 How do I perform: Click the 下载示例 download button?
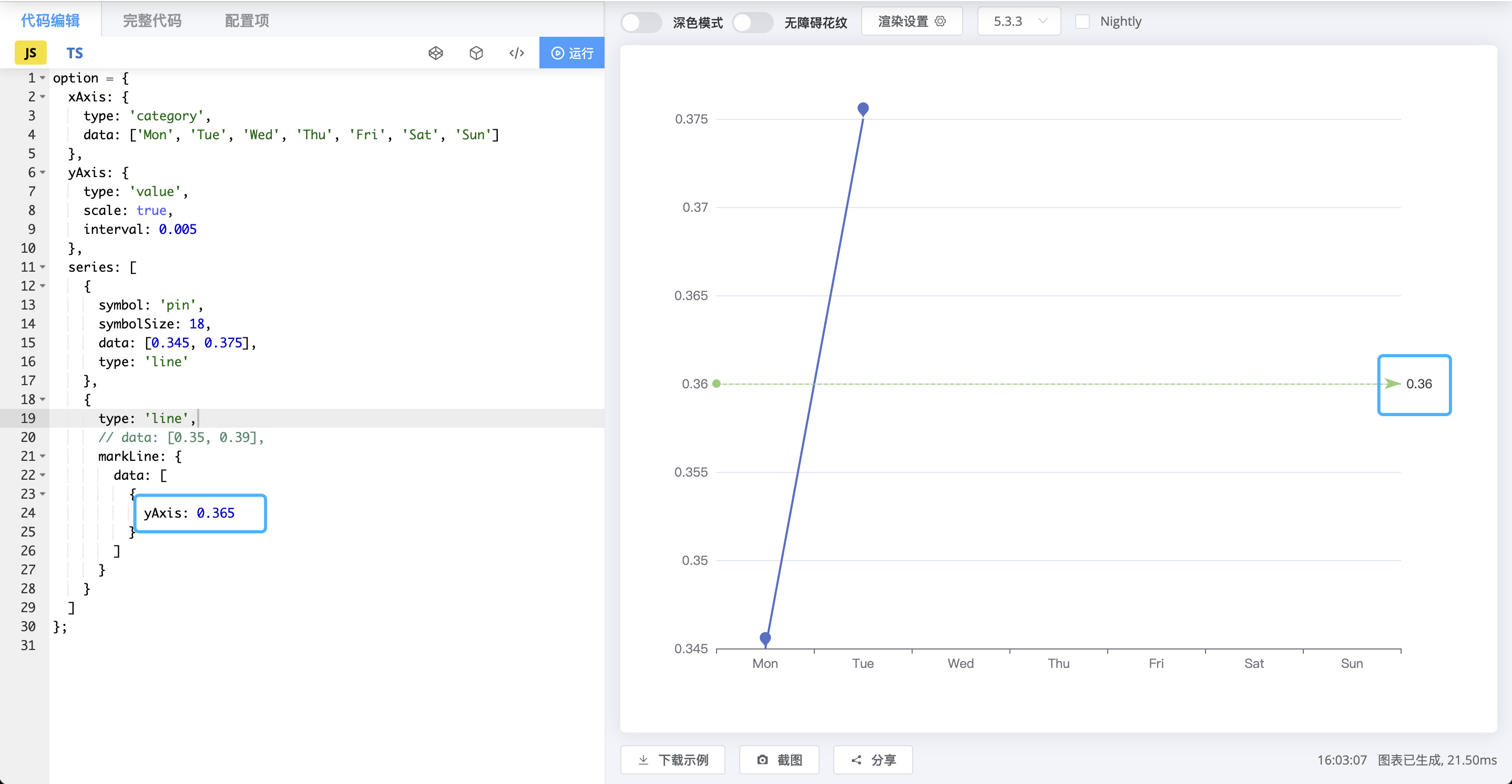coord(672,759)
